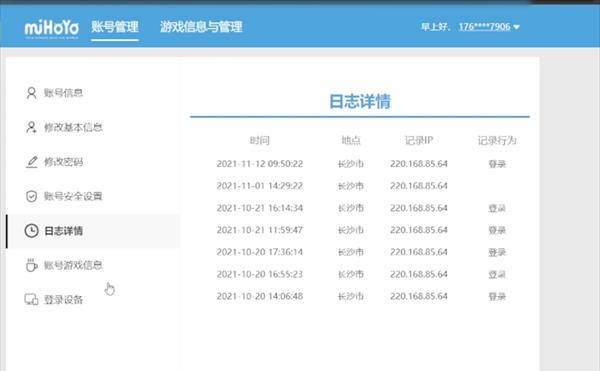
Task: Click IP 220.168.85.64 in 17:36:14 row
Action: coord(419,252)
